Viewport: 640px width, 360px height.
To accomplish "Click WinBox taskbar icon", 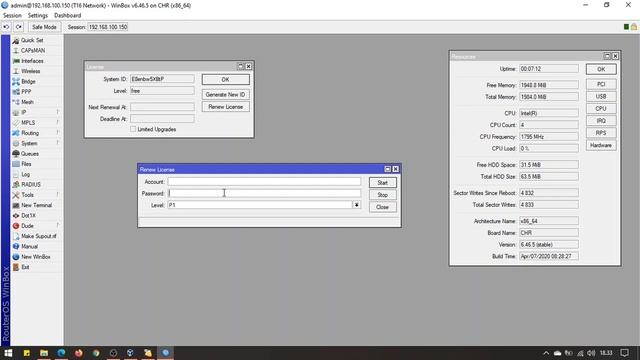I will pos(165,353).
